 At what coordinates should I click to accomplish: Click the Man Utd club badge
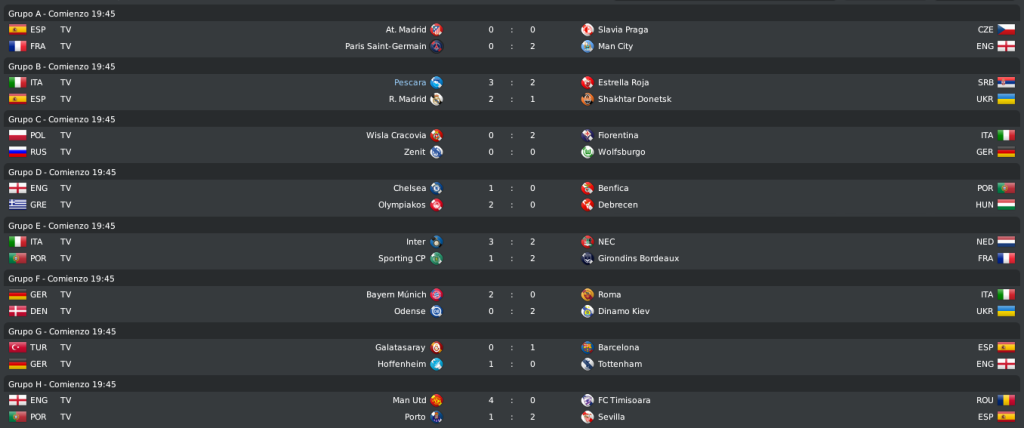[x=436, y=400]
